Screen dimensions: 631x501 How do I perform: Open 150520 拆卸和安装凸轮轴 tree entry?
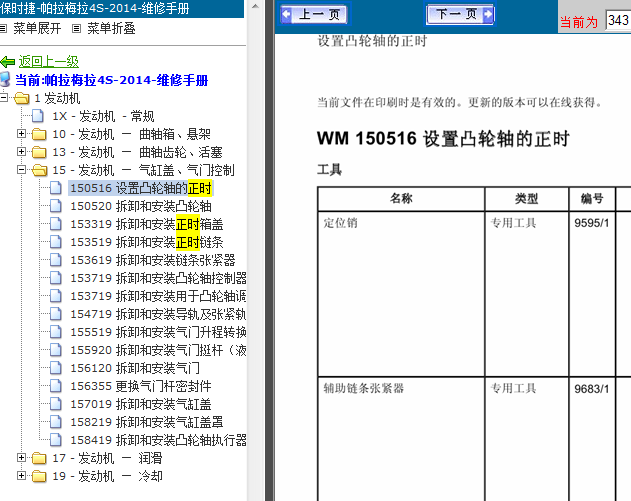141,206
